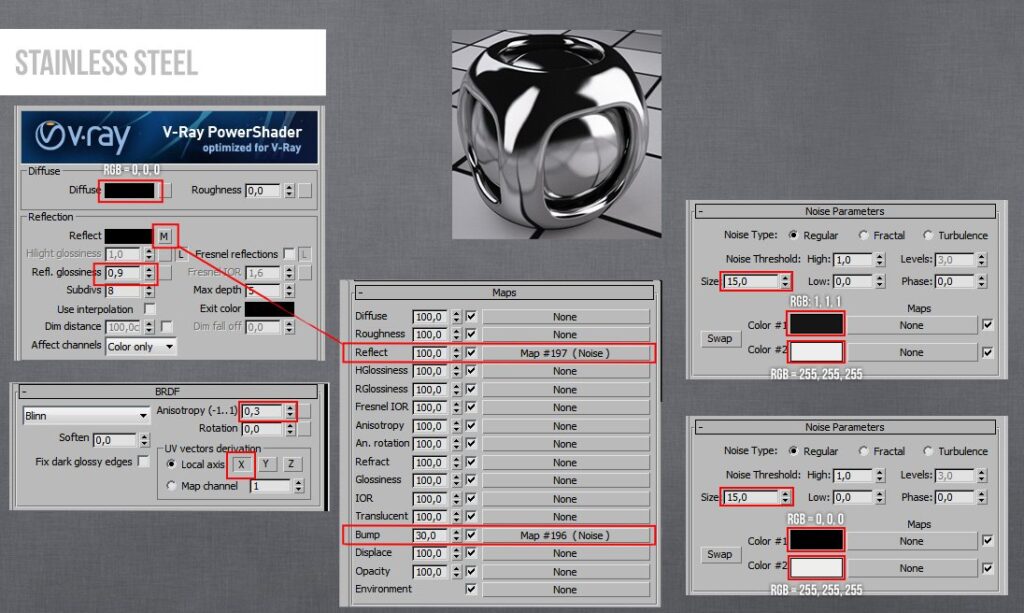Image resolution: width=1024 pixels, height=613 pixels.
Task: Collapse the BRDF rollout header
Action: click(167, 391)
